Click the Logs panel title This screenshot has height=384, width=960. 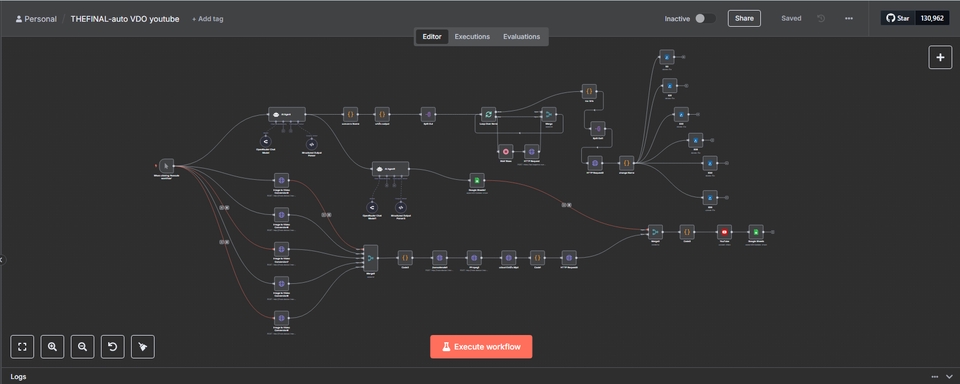pyautogui.click(x=18, y=377)
